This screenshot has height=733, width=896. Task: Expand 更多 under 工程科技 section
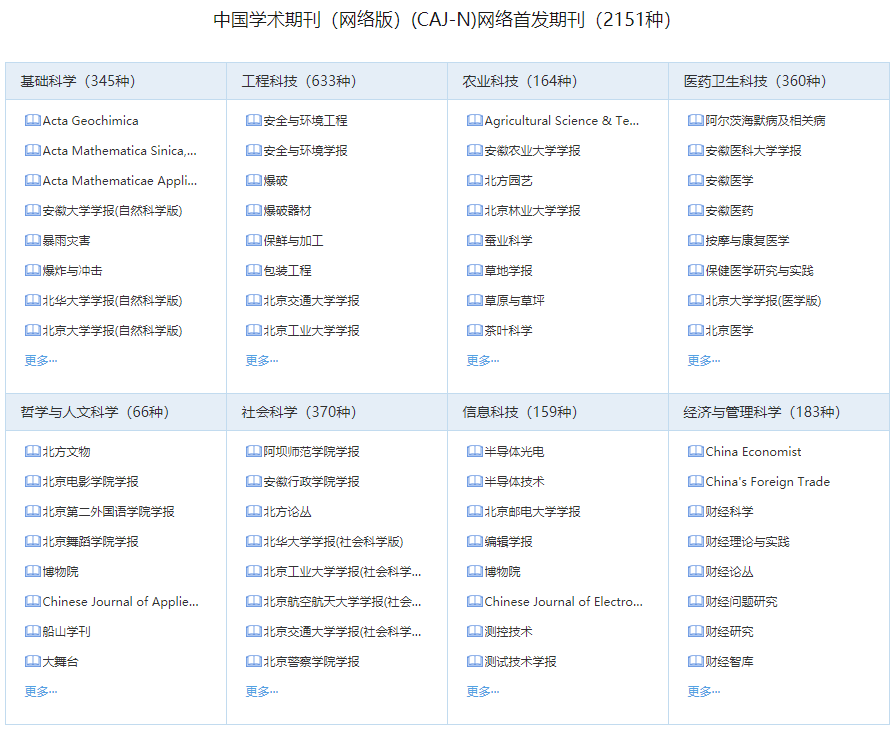click(x=262, y=360)
